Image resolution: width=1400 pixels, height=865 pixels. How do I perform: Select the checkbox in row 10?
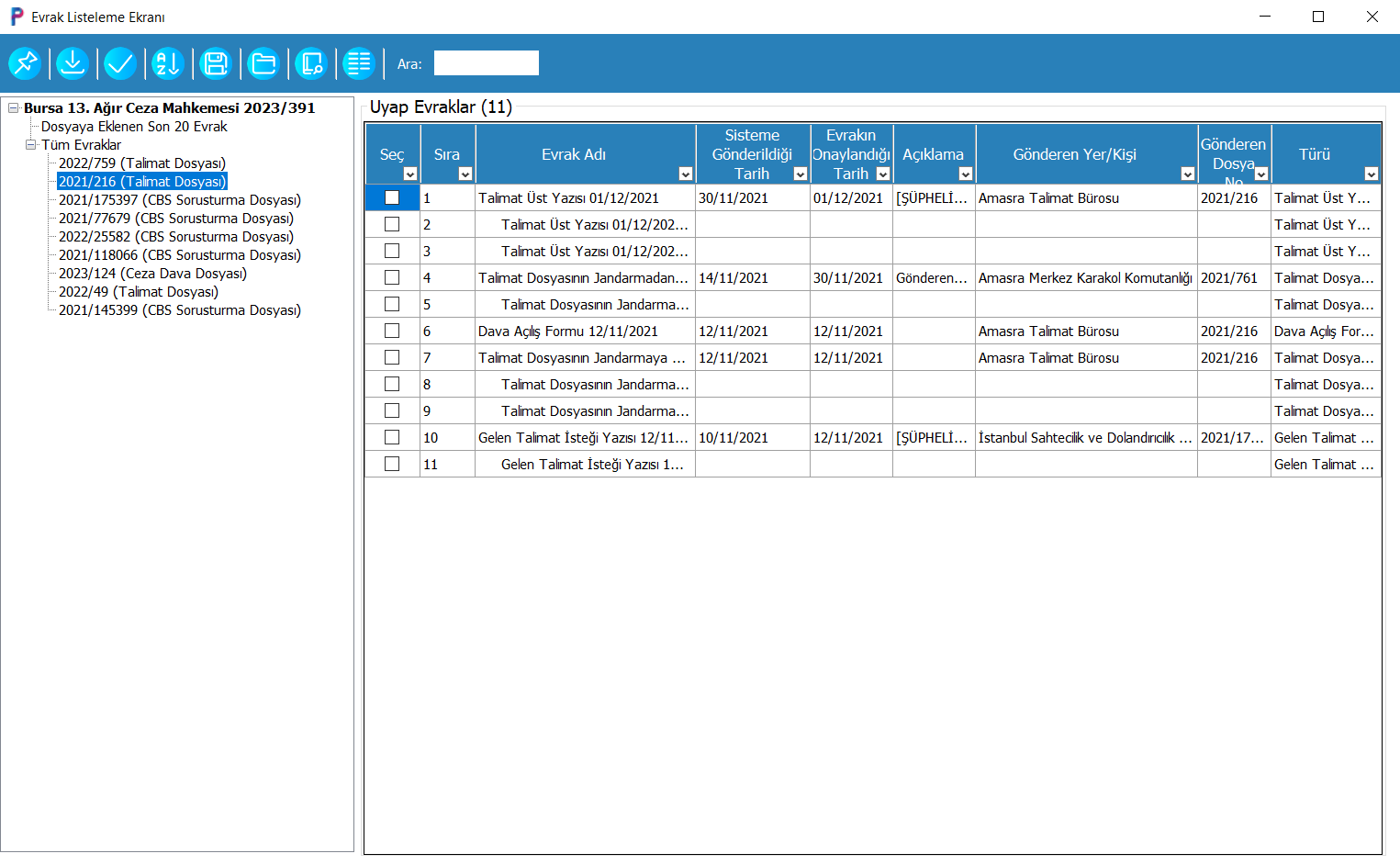[392, 437]
